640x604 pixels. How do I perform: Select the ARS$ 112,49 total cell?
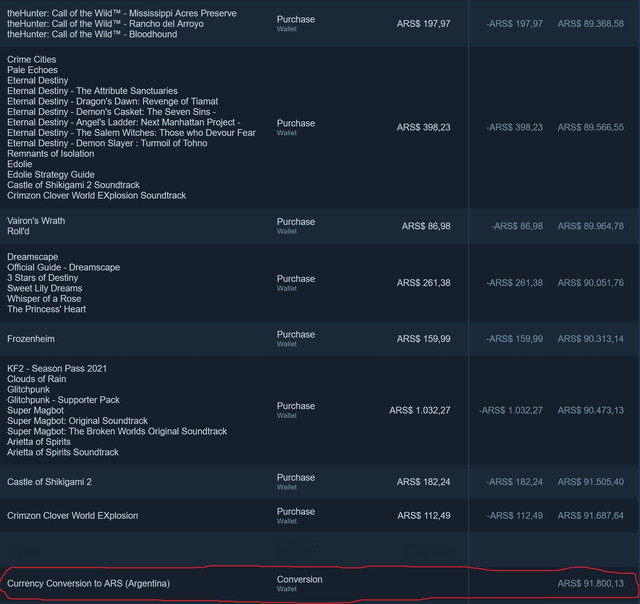tap(424, 516)
